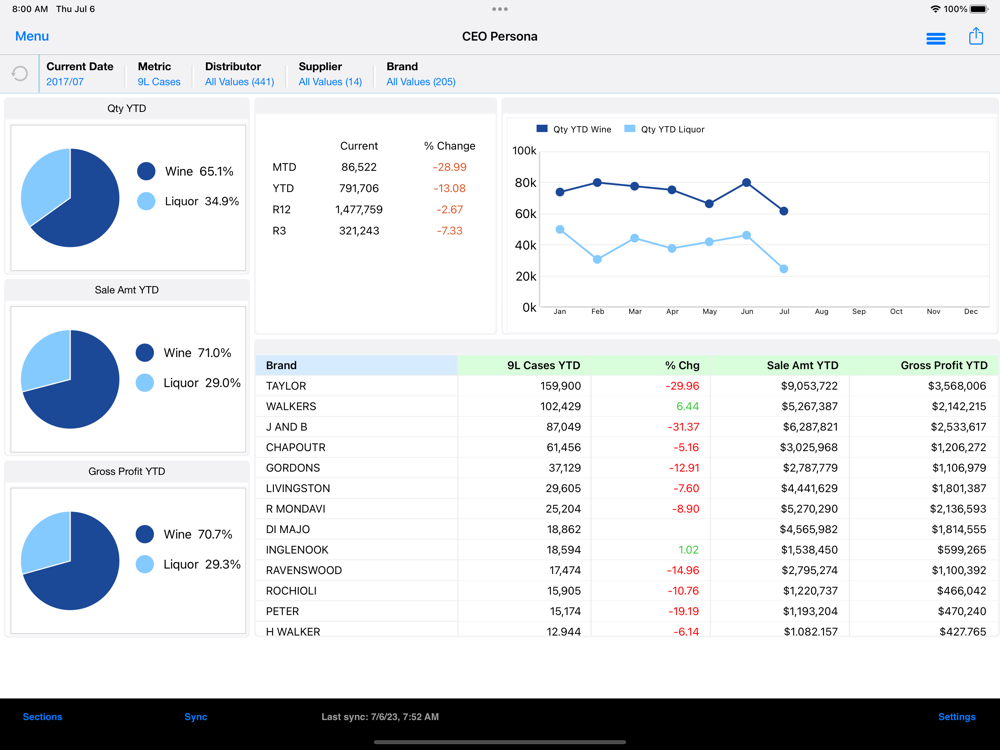Select the GORDONS brand row
Image resolution: width=1000 pixels, height=750 pixels.
point(627,467)
